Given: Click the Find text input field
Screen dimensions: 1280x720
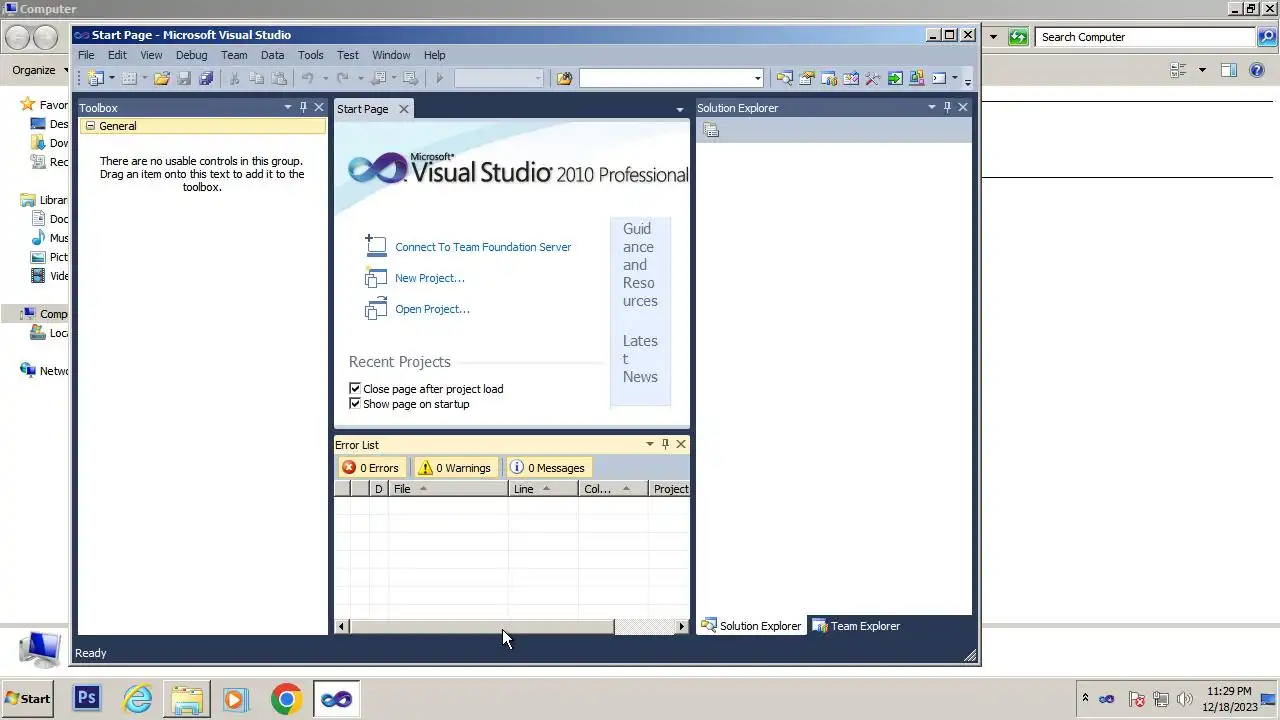Looking at the screenshot, I should [x=665, y=78].
